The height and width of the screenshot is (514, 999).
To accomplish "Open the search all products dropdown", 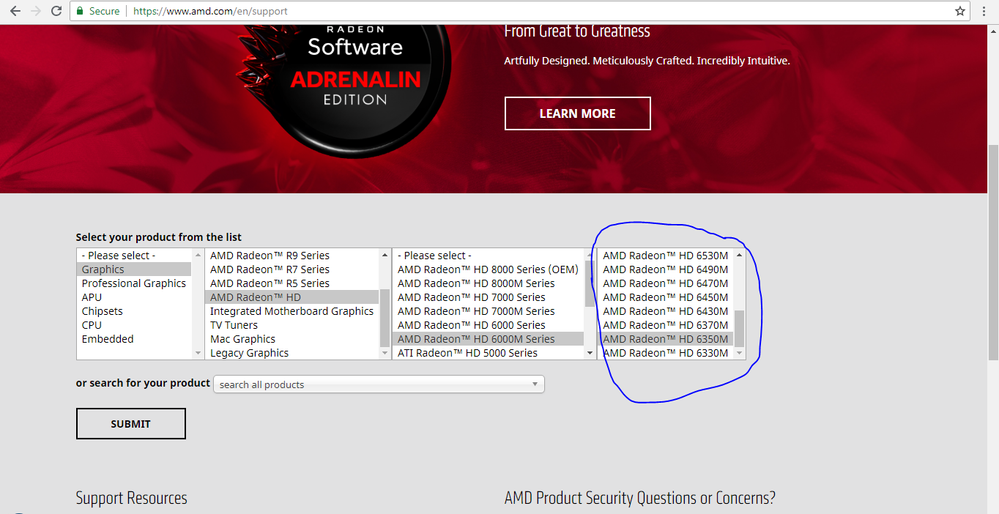I will click(378, 384).
